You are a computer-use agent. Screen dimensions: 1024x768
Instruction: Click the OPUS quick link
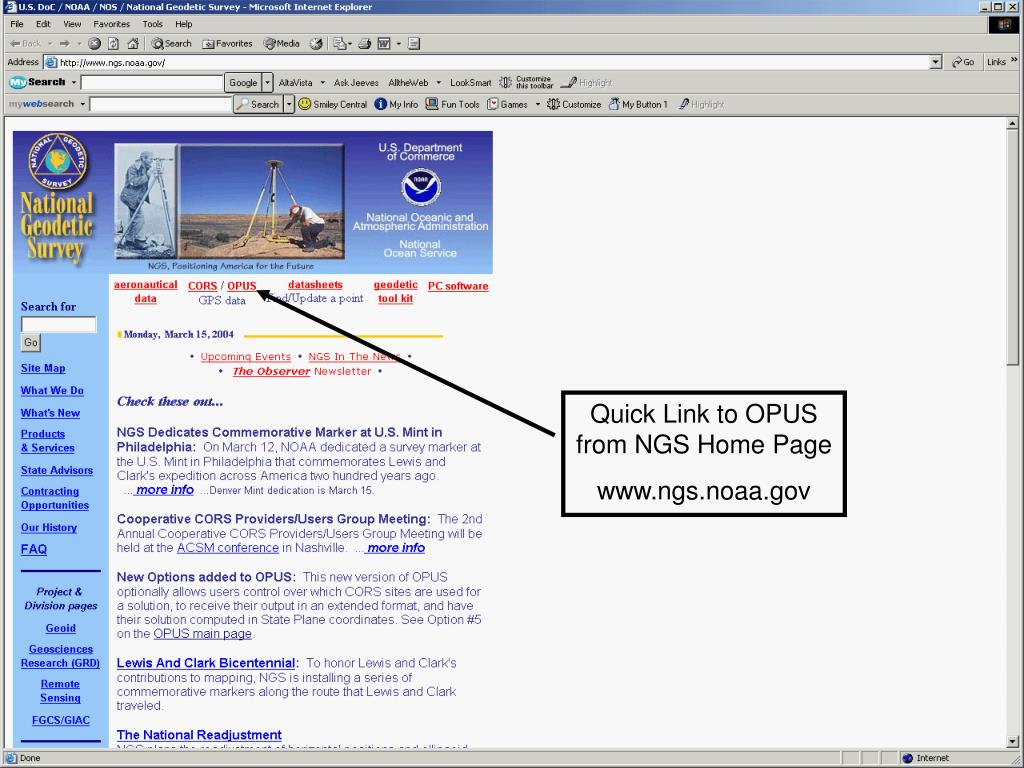(242, 286)
